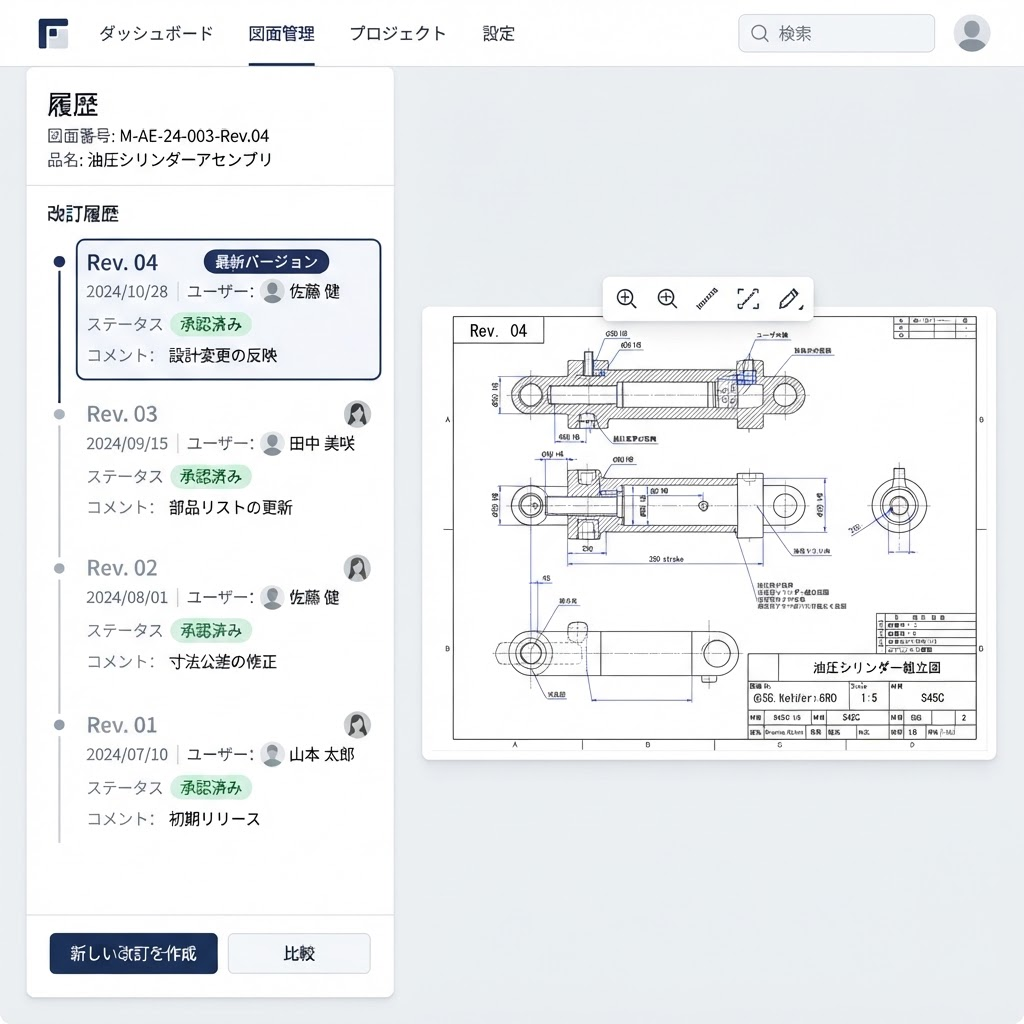This screenshot has height=1024, width=1024.
Task: Click user avatar beside 佐藤 健 in Rev. 02
Action: pyautogui.click(x=272, y=597)
